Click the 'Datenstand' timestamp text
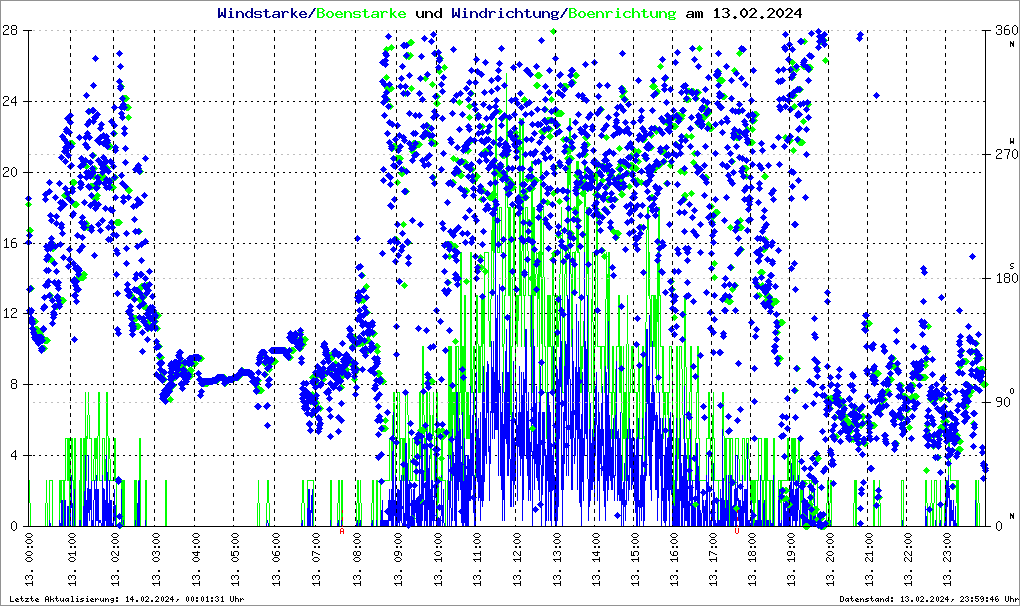 (x=928, y=599)
